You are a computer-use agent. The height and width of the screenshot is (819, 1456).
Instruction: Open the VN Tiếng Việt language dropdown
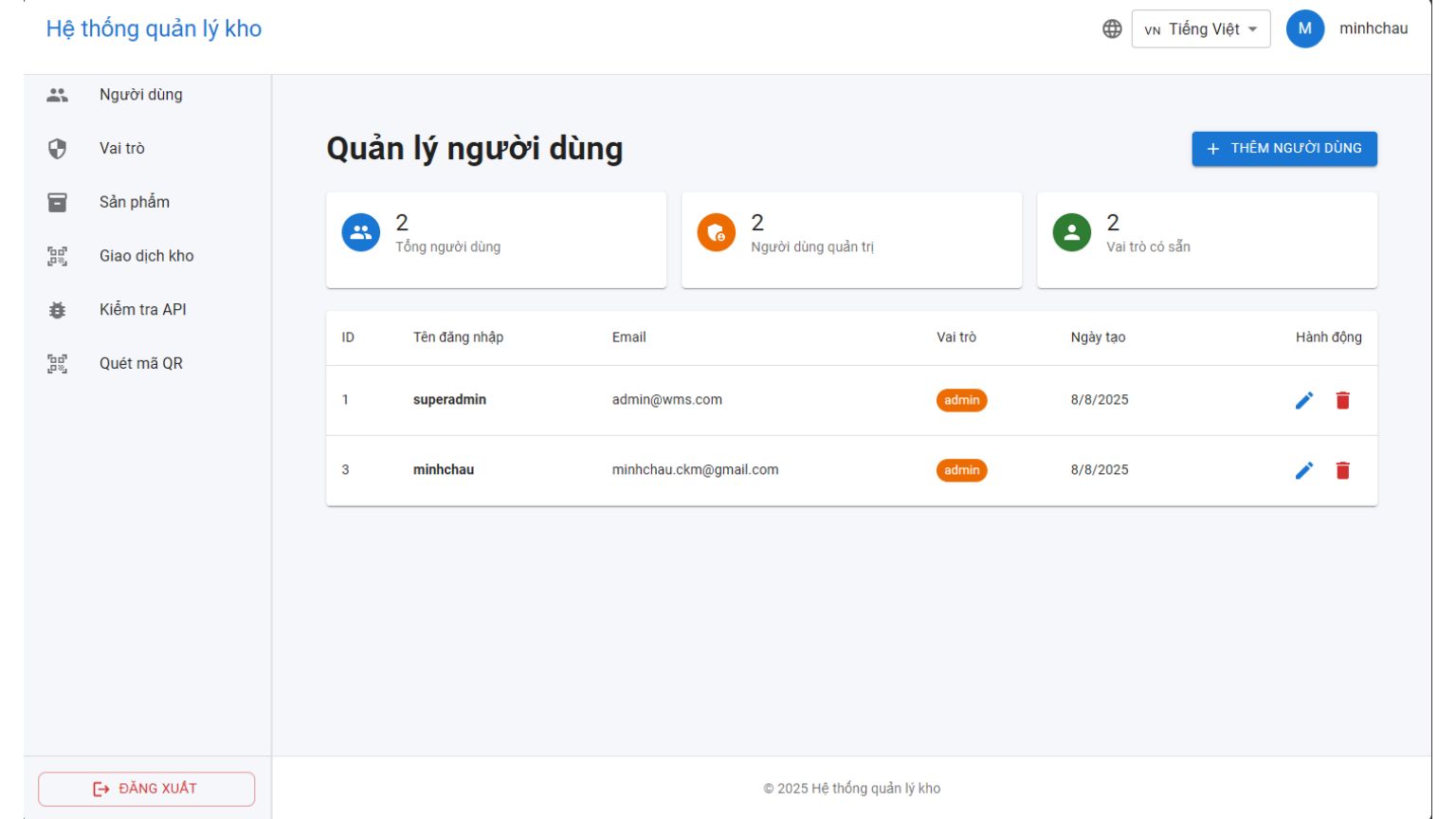tap(1200, 28)
